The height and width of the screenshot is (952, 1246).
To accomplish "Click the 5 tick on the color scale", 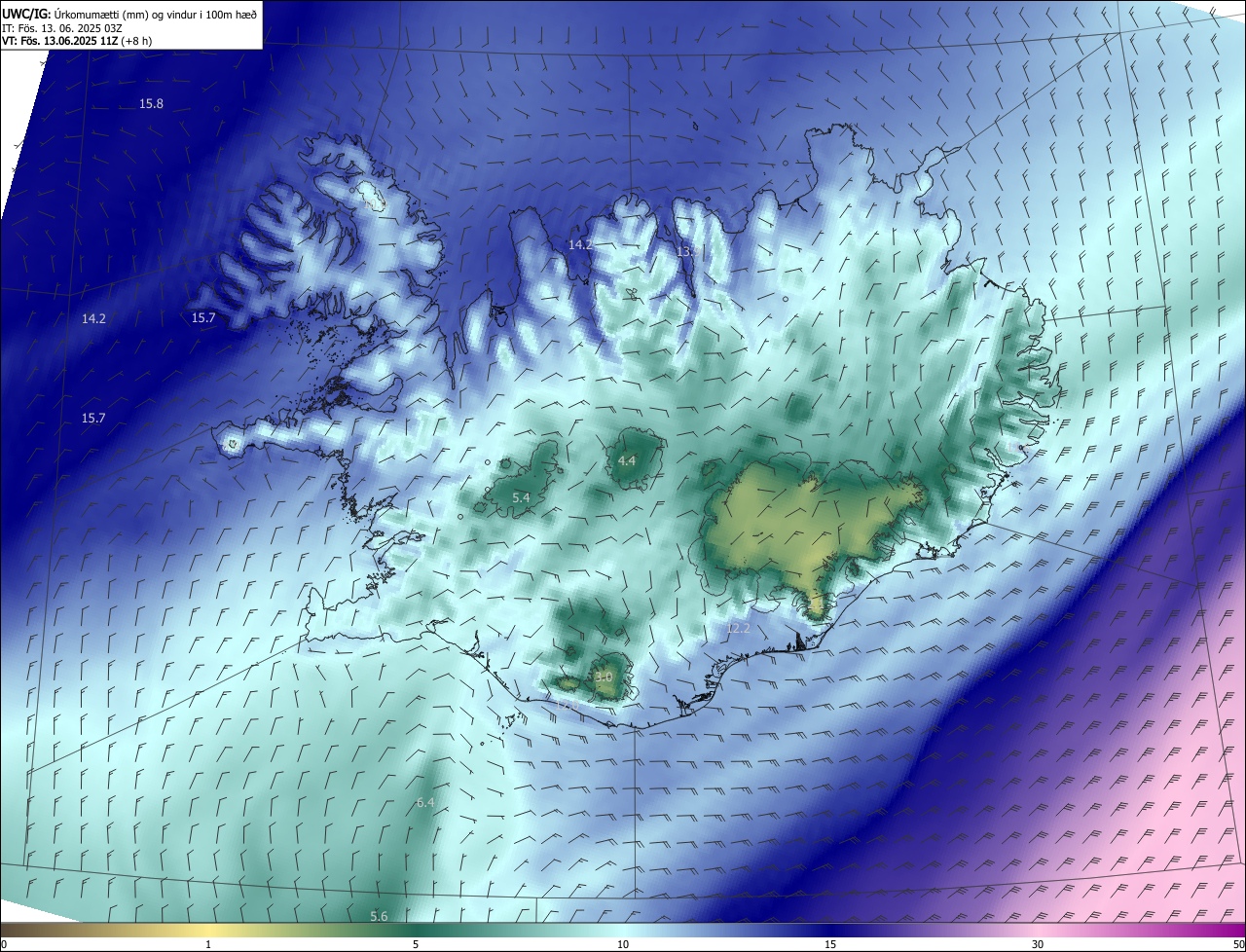I will click(x=416, y=944).
